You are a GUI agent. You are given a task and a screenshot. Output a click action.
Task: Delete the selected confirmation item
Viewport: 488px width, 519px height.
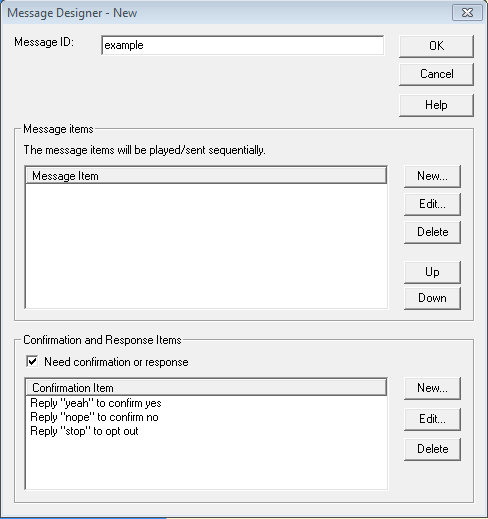(432, 449)
